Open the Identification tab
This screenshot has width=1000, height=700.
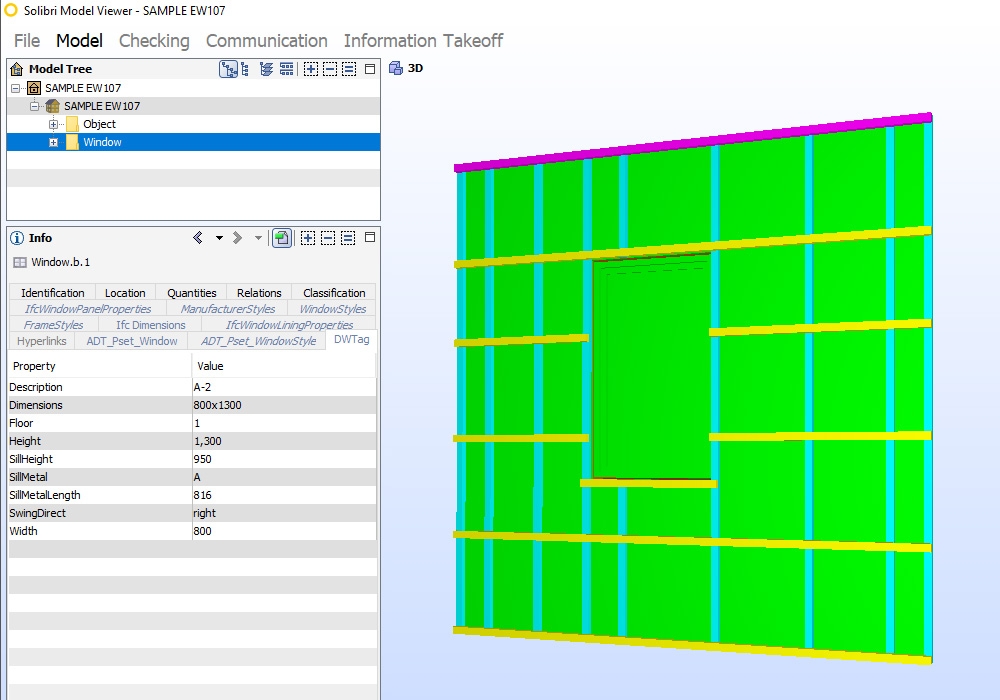click(52, 293)
